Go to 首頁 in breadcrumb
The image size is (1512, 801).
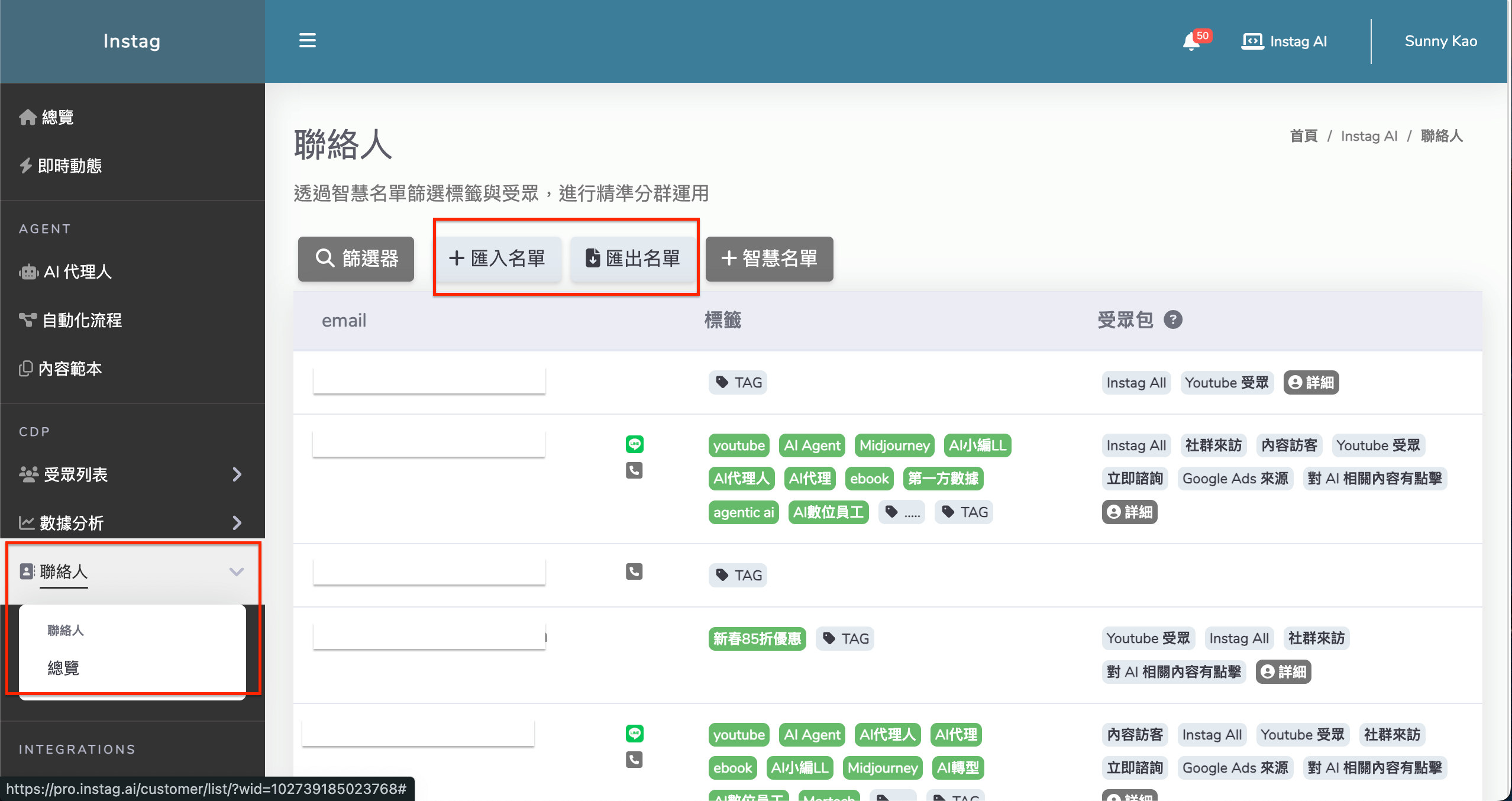tap(1303, 136)
